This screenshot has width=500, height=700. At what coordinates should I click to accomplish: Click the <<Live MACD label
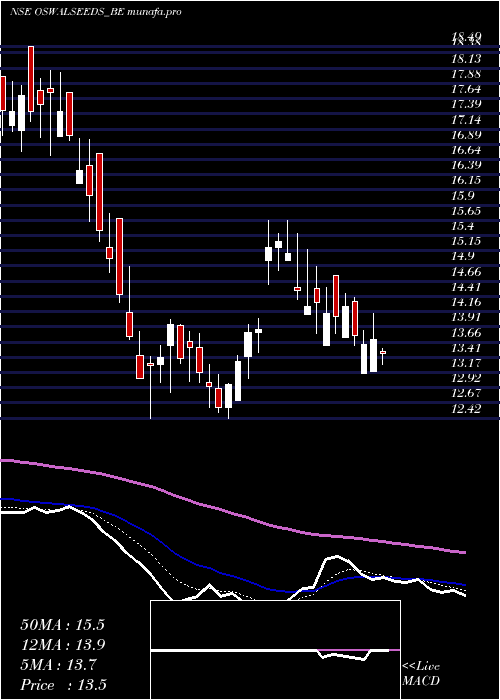421,674
